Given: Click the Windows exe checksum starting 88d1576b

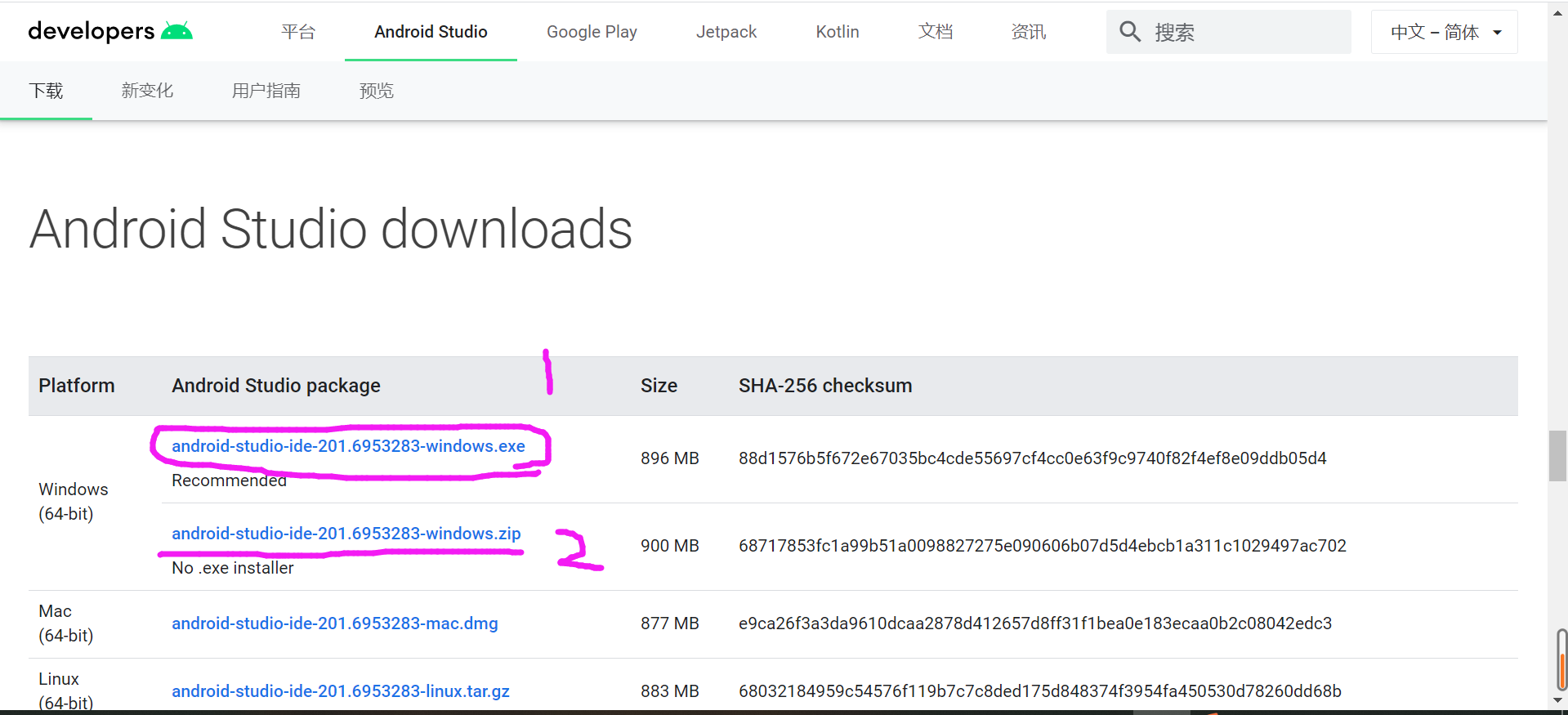Looking at the screenshot, I should (1032, 458).
